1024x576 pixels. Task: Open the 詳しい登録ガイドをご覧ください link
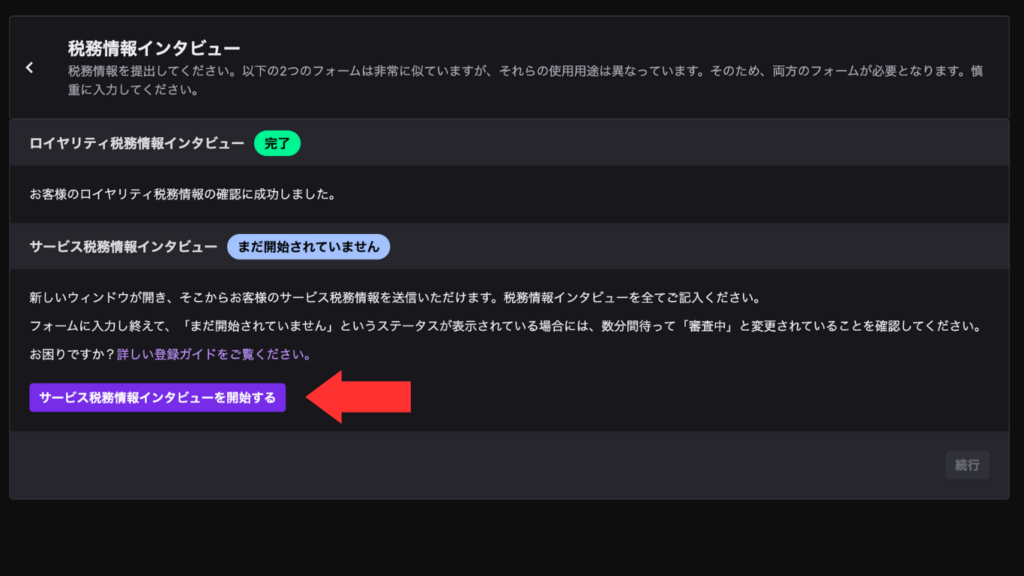214,354
